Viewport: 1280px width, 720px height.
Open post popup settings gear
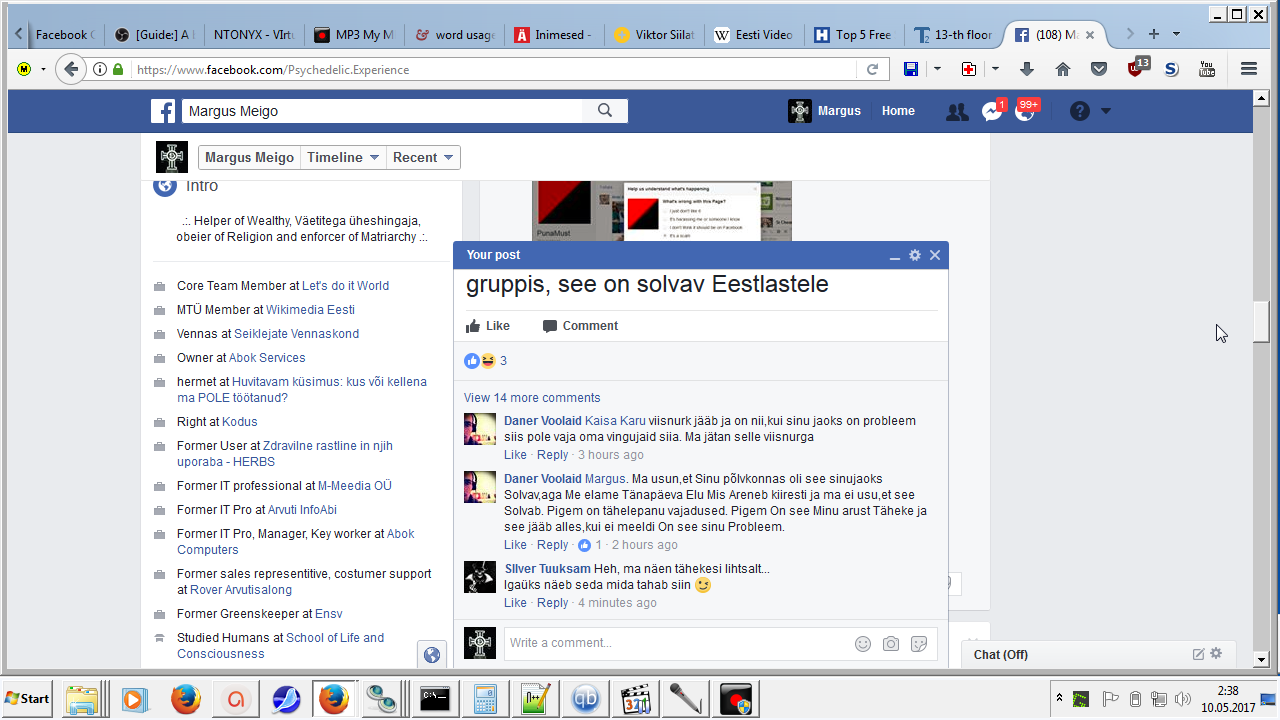pos(914,255)
